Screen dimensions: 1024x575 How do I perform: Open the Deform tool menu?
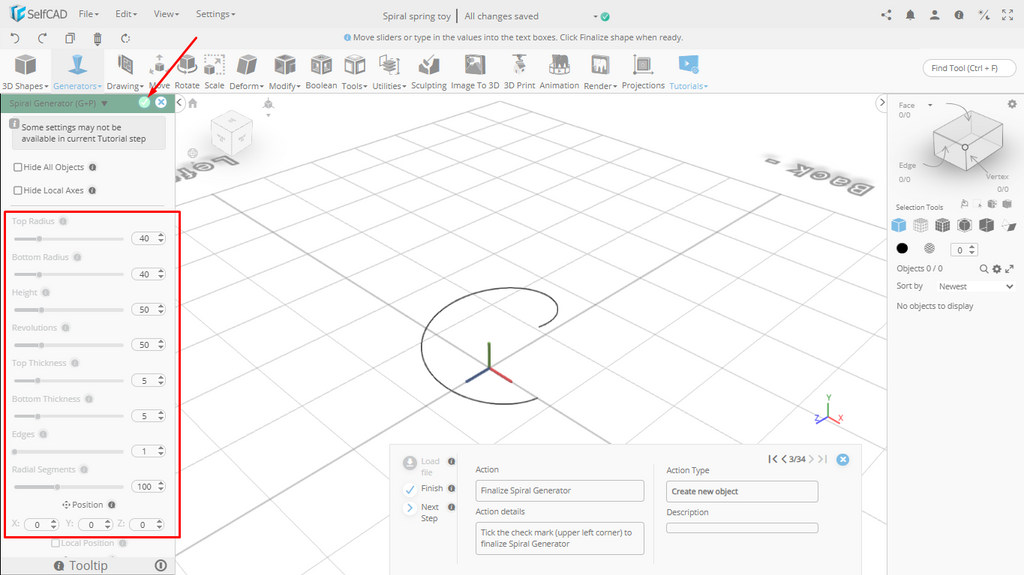(246, 72)
